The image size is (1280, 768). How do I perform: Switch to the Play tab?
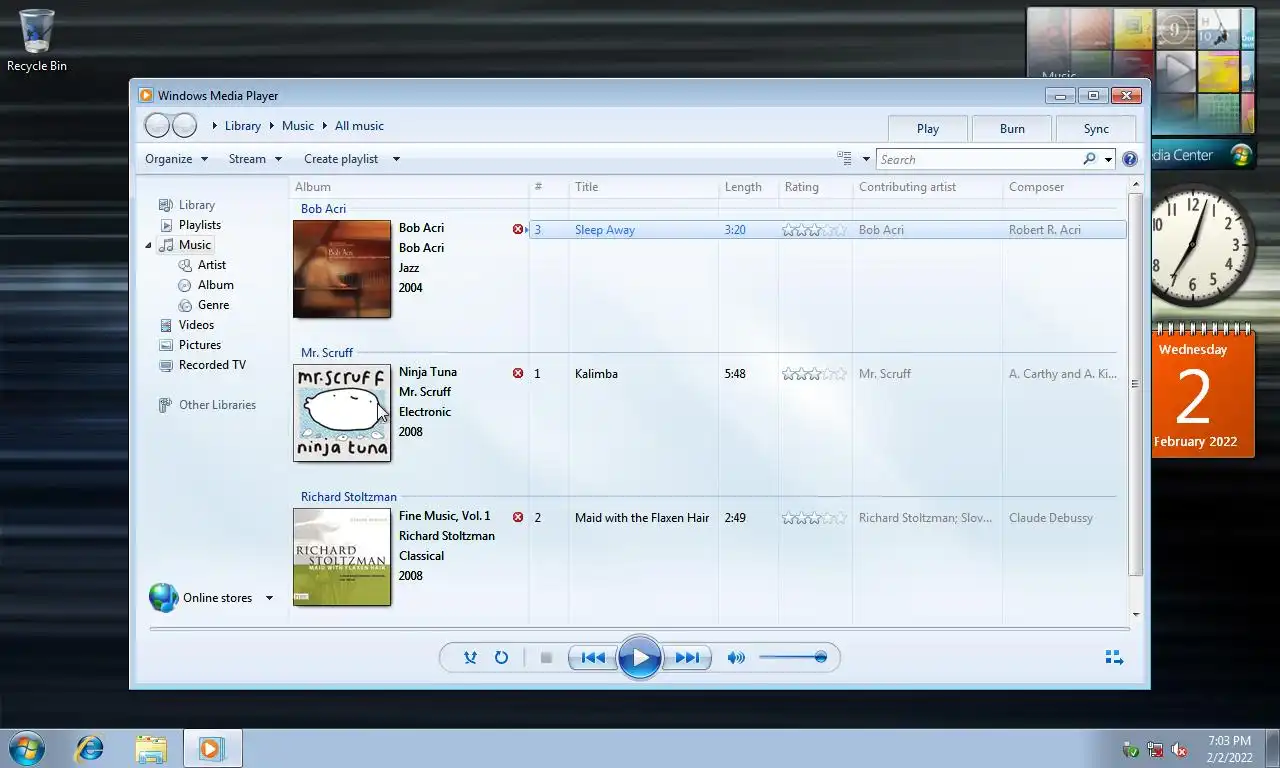click(x=928, y=128)
